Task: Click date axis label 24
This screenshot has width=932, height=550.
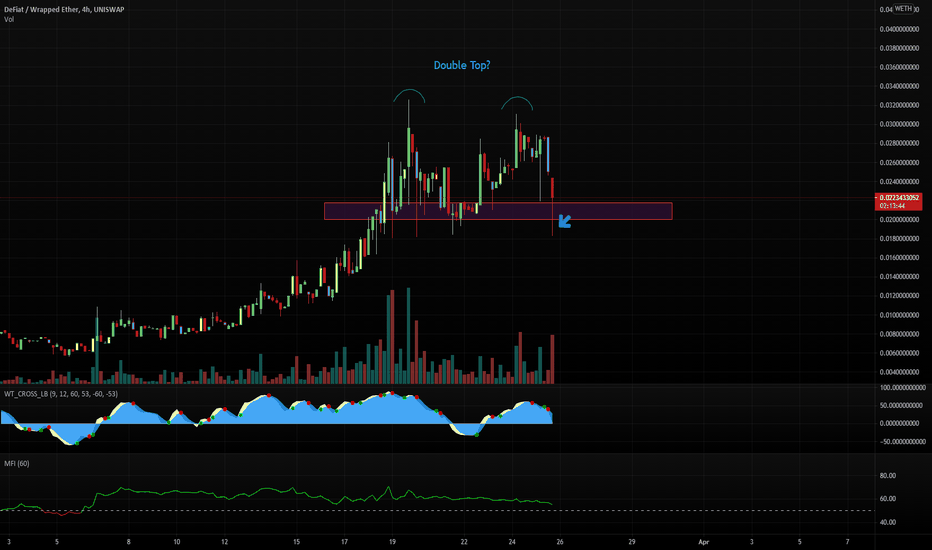Action: pyautogui.click(x=512, y=542)
